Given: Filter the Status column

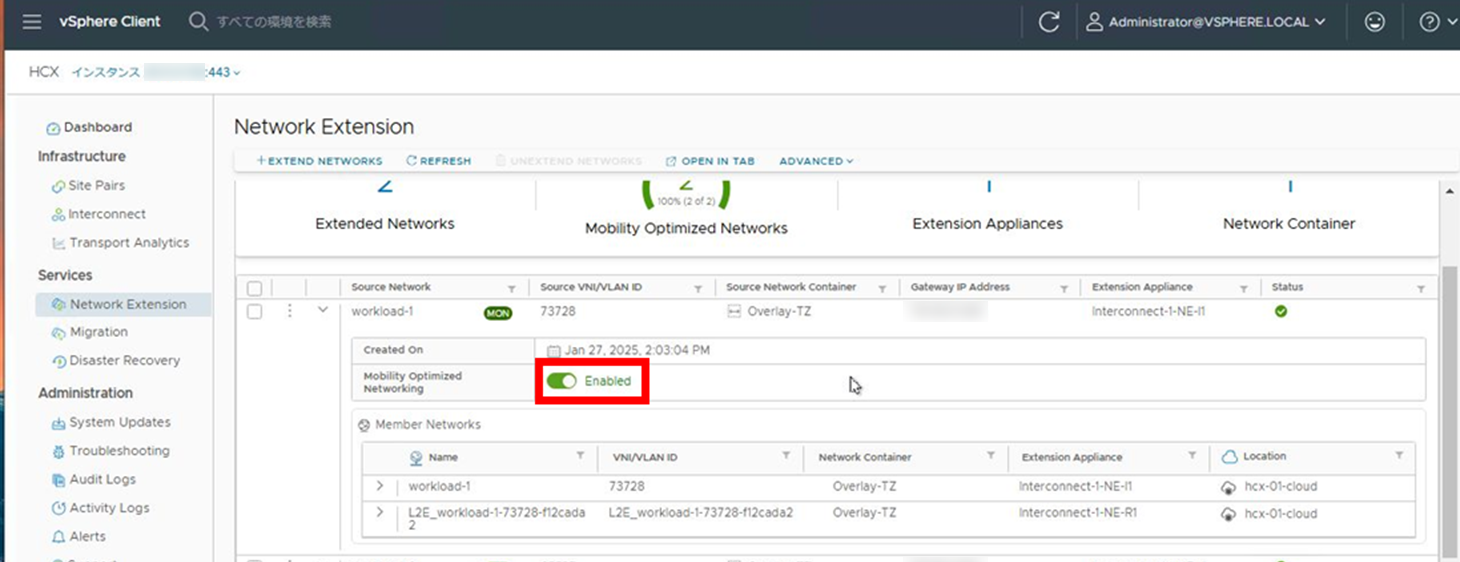Looking at the screenshot, I should pos(1420,288).
